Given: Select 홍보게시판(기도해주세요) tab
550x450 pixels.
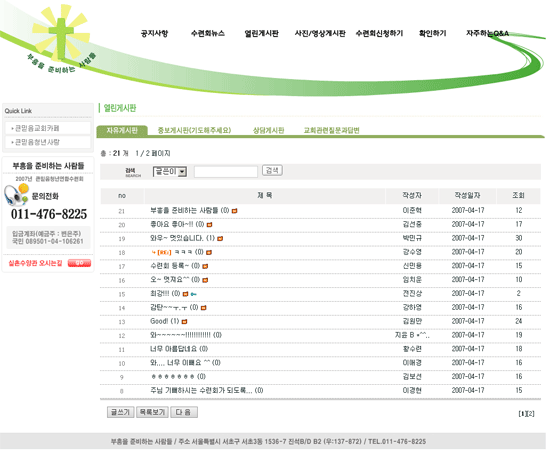Looking at the screenshot, I should coord(194,130).
